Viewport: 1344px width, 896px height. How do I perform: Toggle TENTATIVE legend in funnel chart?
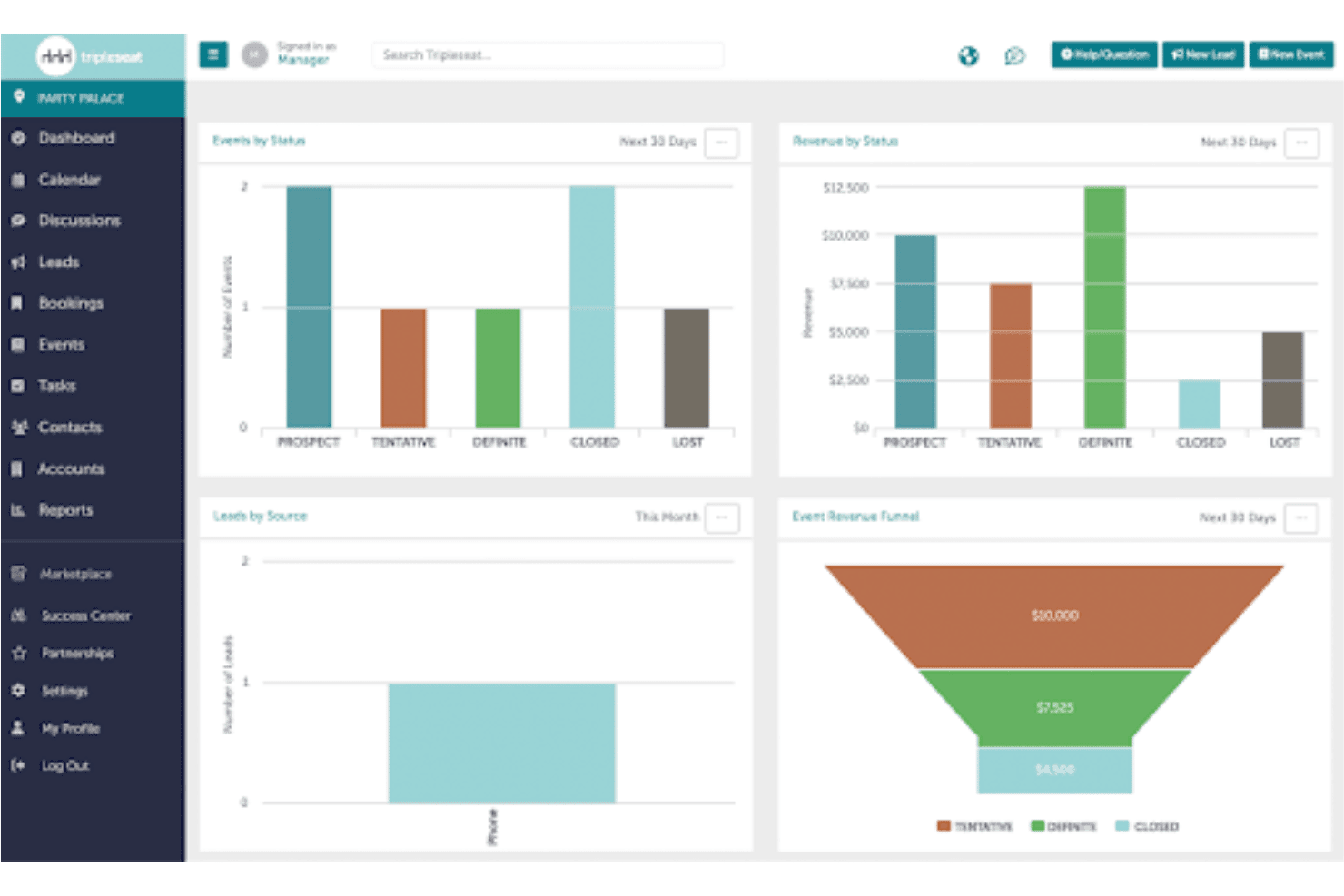[974, 826]
